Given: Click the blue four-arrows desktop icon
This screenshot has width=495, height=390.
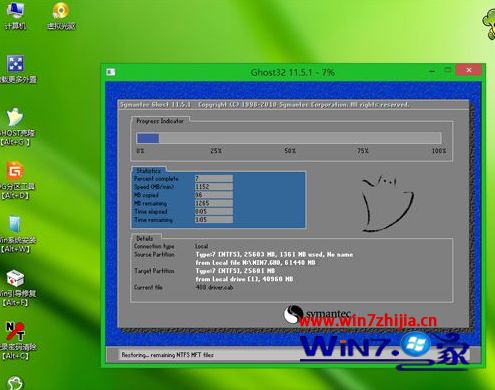Looking at the screenshot, I should pos(16,64).
